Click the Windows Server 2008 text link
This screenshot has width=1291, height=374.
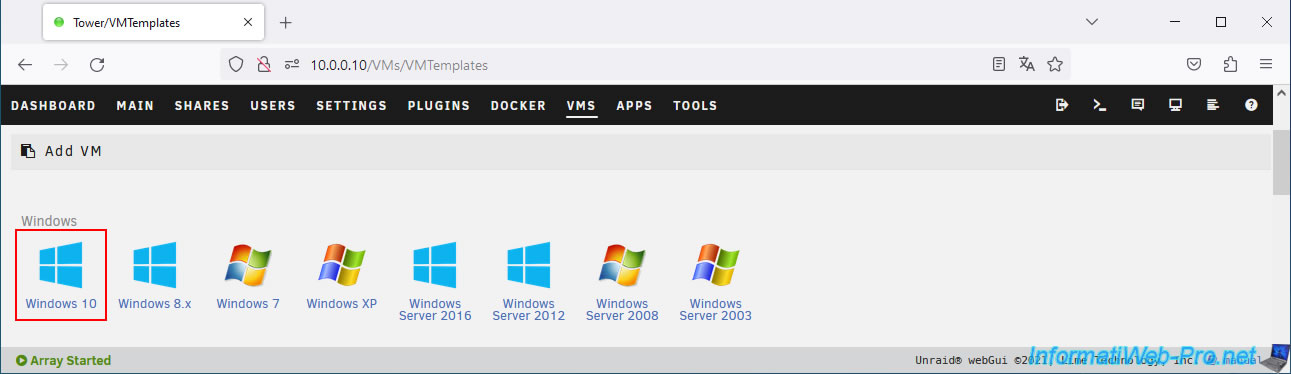pyautogui.click(x=622, y=309)
